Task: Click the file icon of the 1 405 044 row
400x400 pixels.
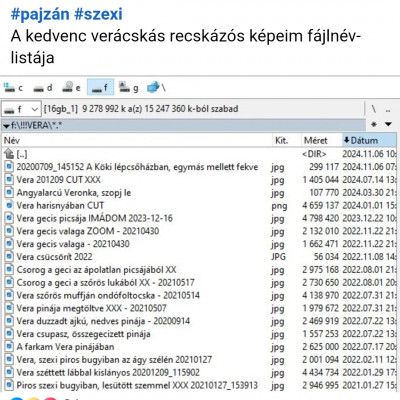Action: click(9, 180)
